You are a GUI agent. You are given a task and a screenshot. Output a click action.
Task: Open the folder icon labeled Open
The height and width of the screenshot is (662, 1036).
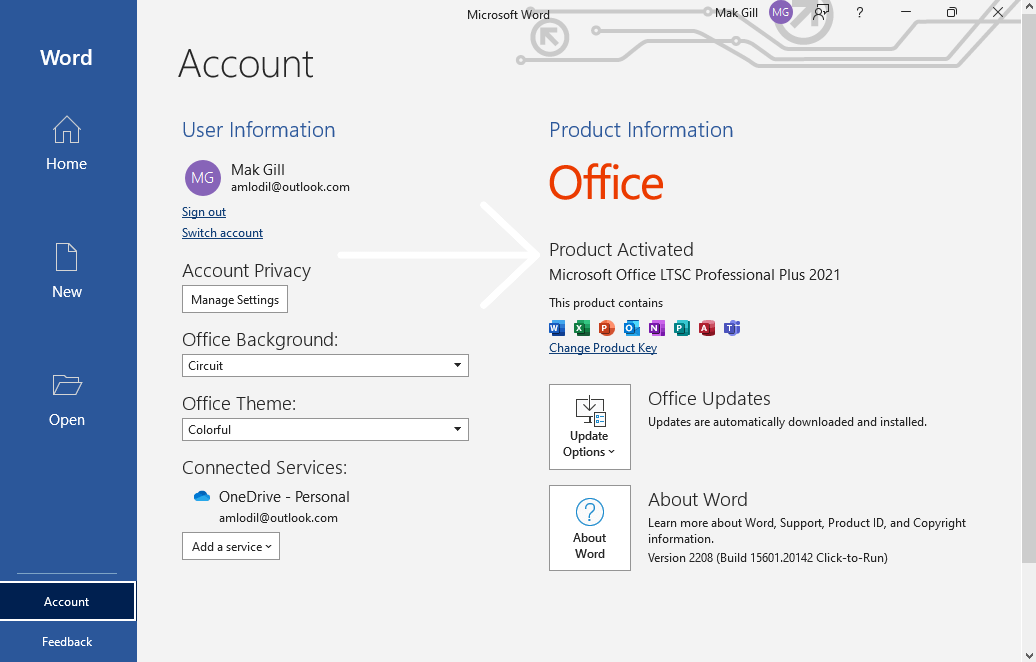pos(66,385)
